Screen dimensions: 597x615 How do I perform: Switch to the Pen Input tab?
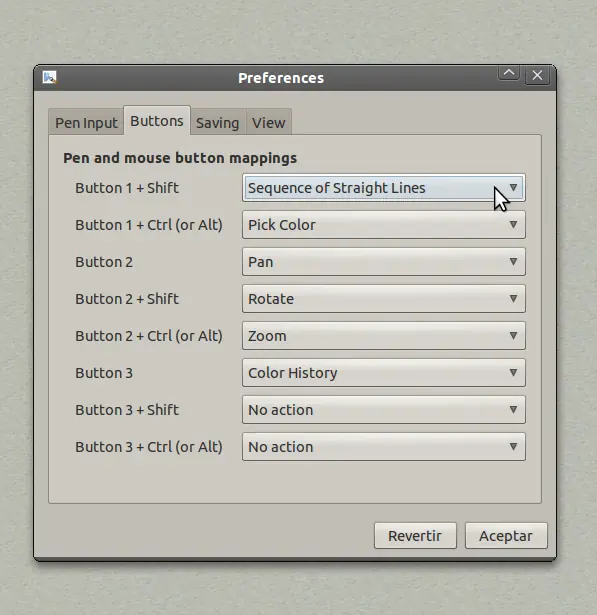(x=86, y=123)
